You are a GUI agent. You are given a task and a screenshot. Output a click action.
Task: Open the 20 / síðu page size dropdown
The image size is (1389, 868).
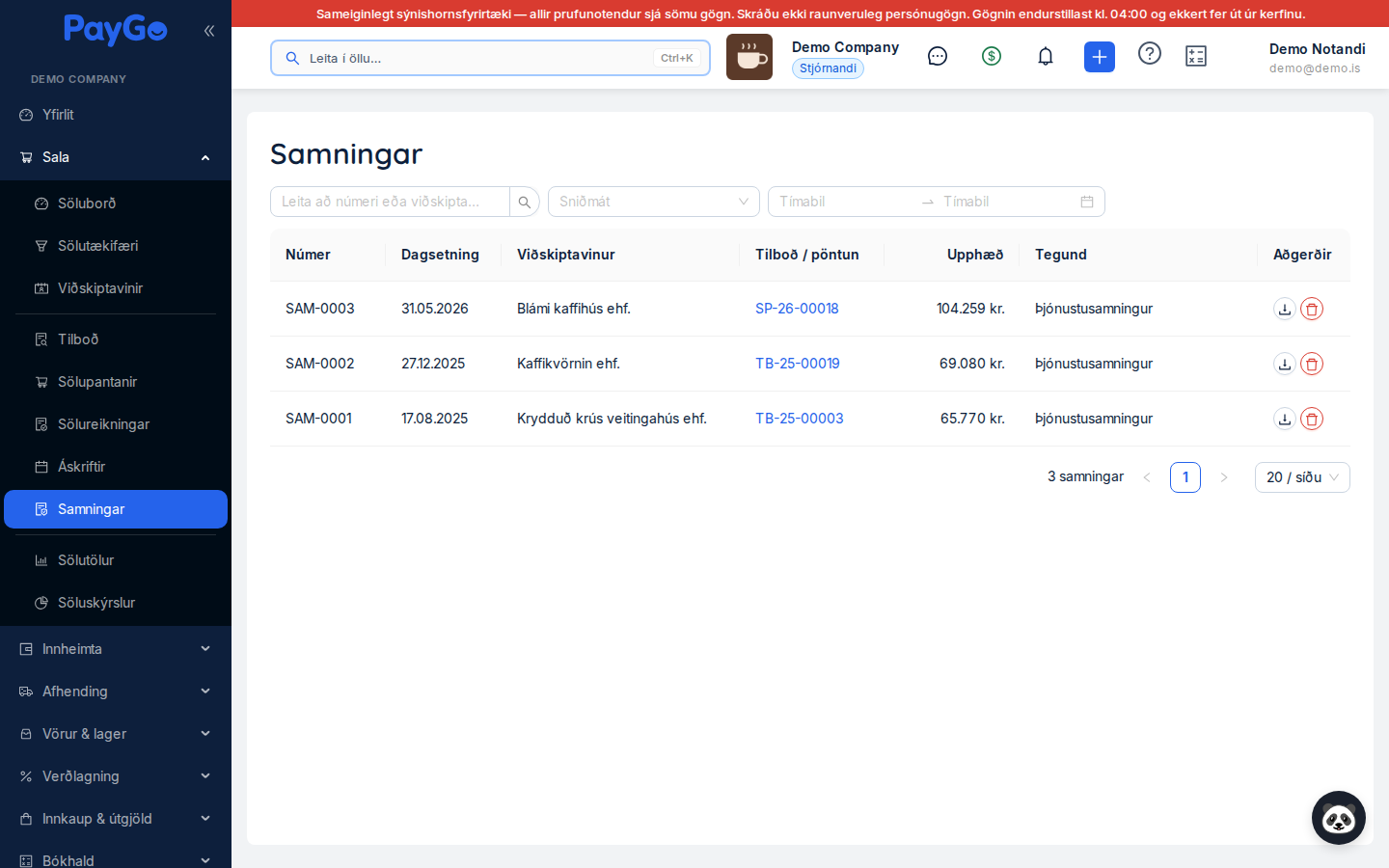(1302, 477)
